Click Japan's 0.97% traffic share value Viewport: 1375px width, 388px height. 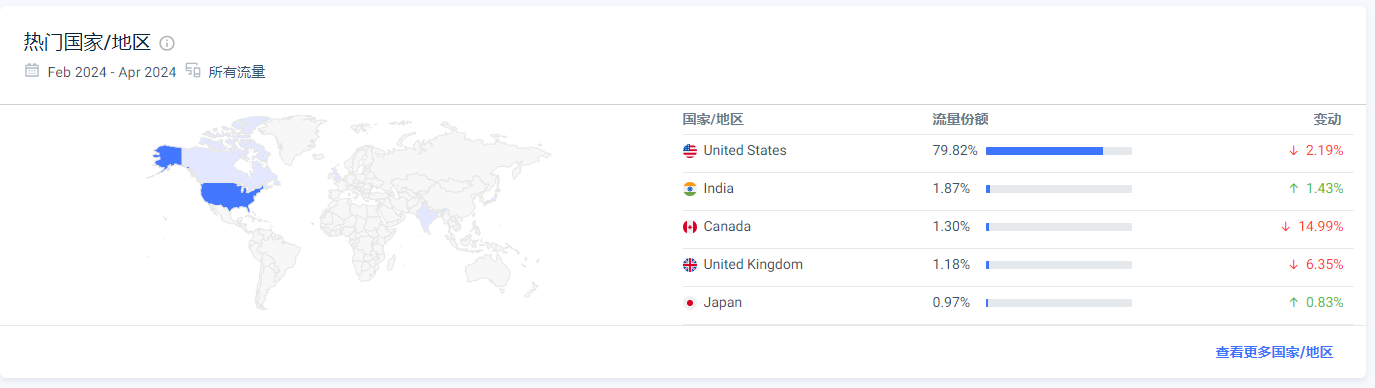coord(952,303)
